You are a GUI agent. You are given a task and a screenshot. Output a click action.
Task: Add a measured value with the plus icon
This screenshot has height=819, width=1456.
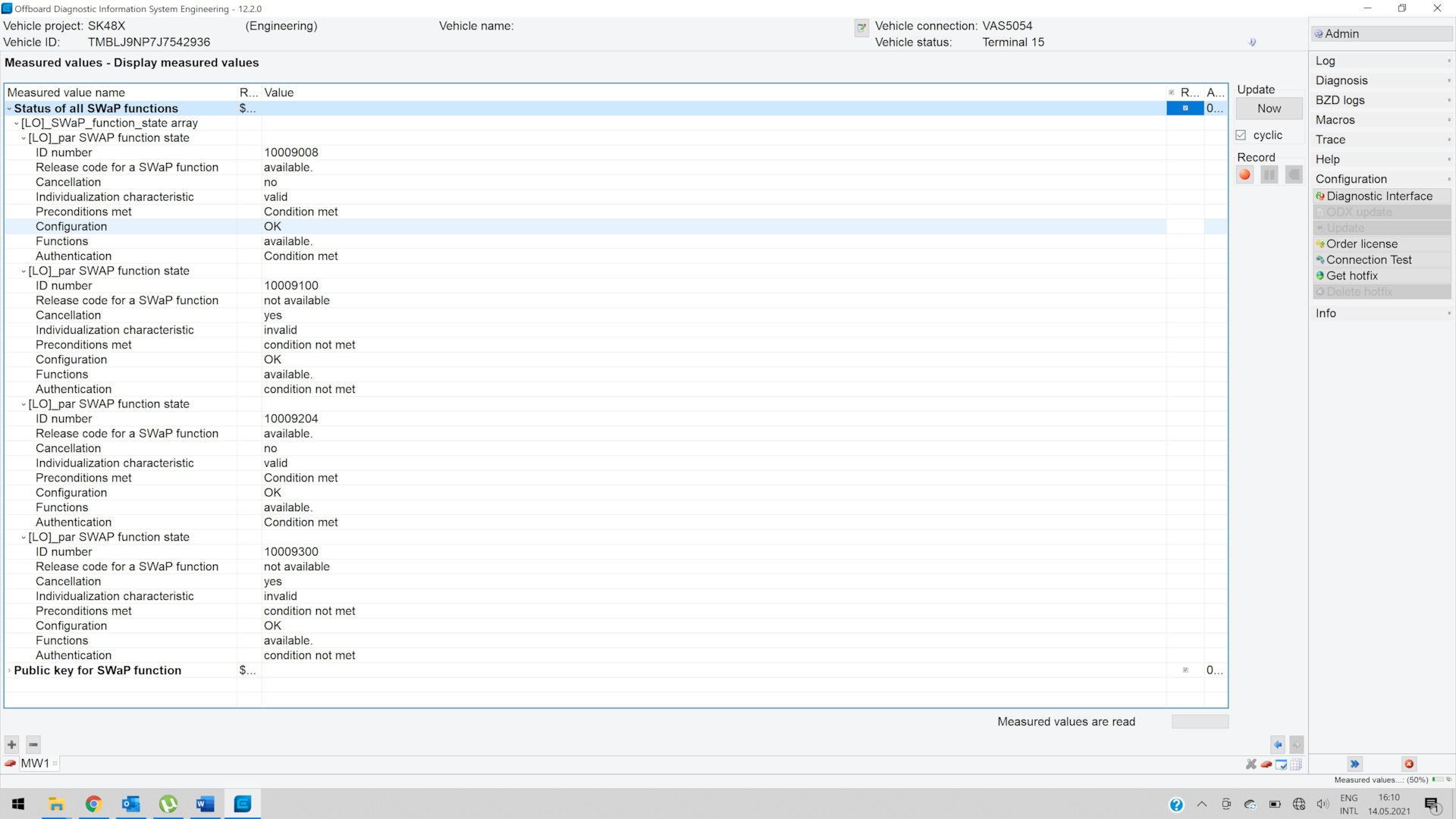coord(11,745)
